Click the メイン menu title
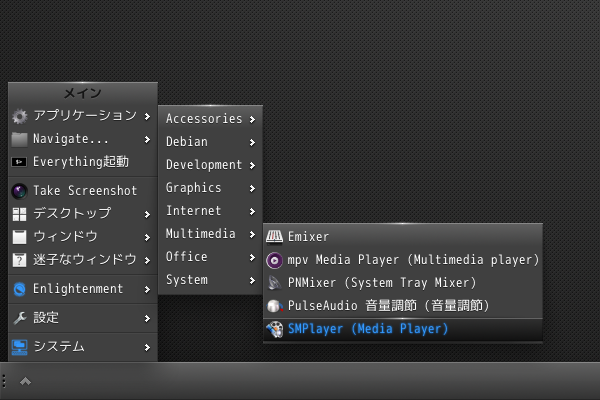600x400 pixels. point(83,93)
